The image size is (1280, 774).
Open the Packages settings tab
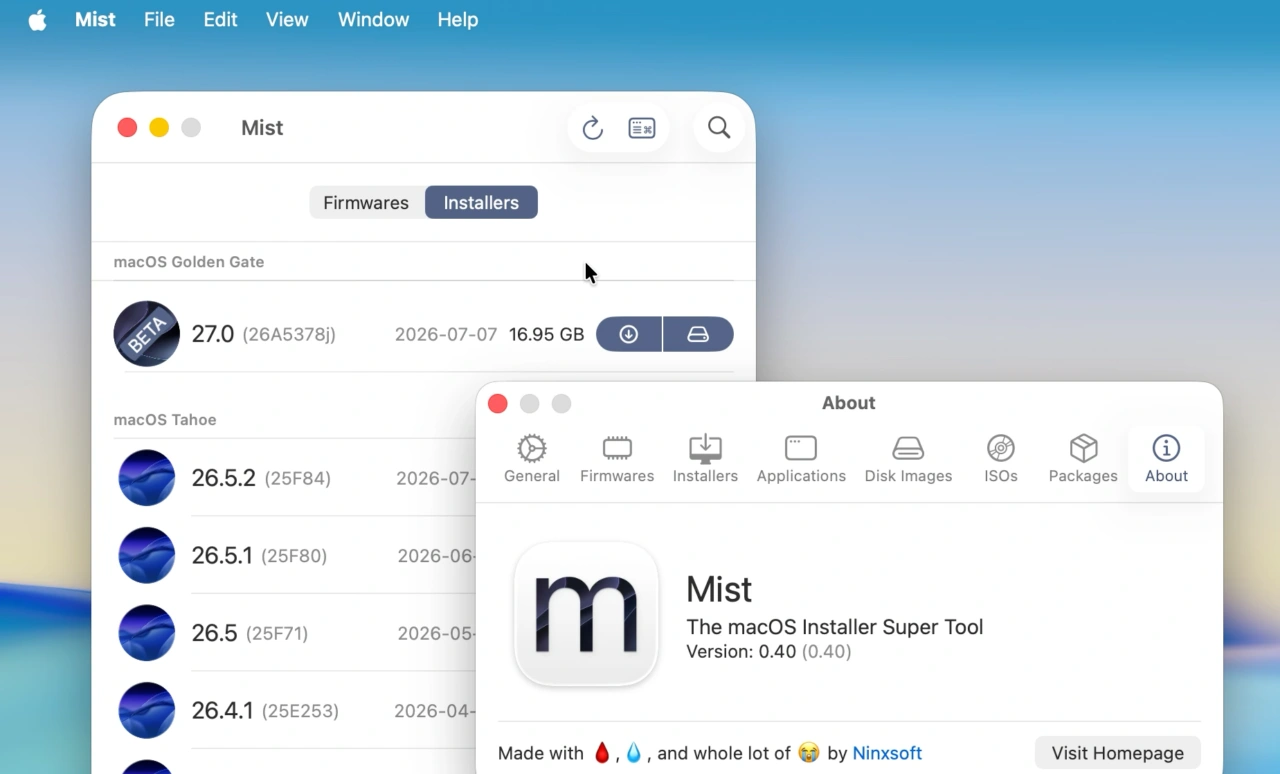click(1083, 459)
